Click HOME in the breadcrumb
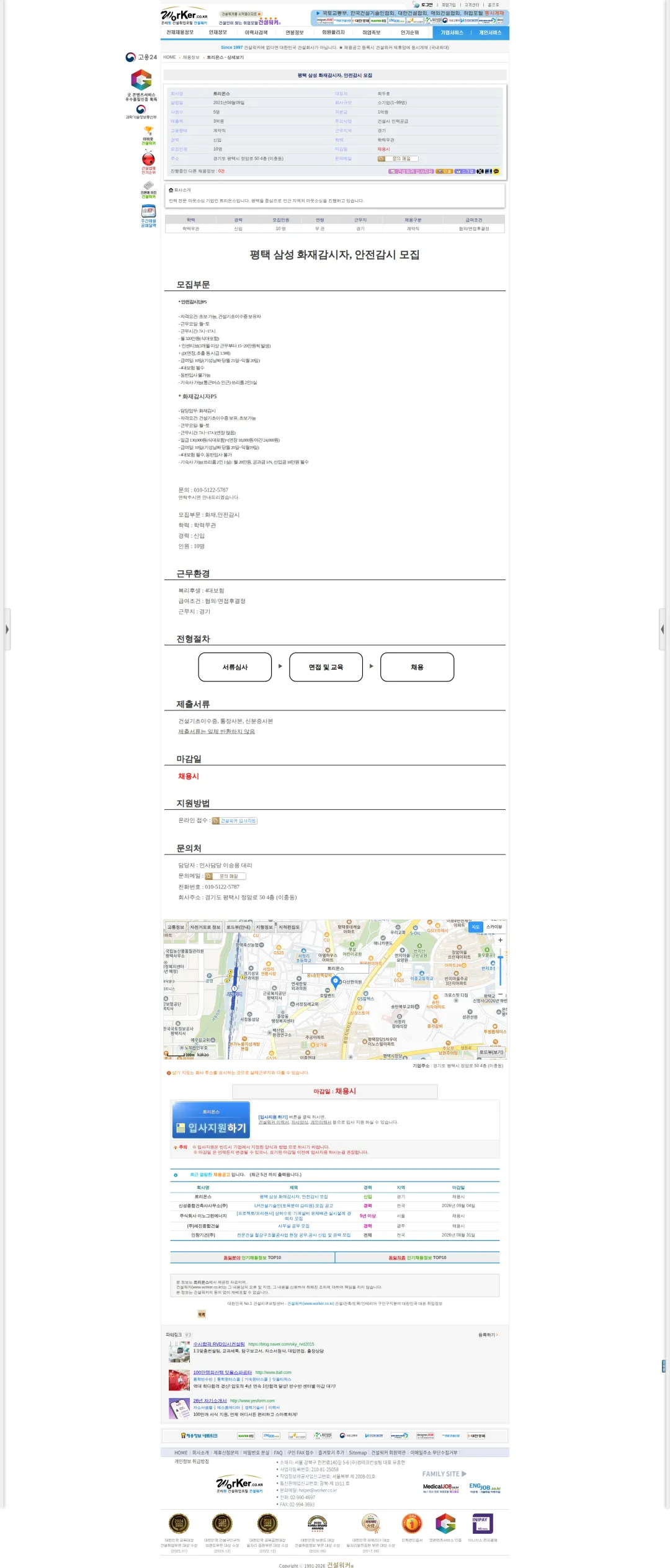The width and height of the screenshot is (670, 1568). pyautogui.click(x=169, y=57)
